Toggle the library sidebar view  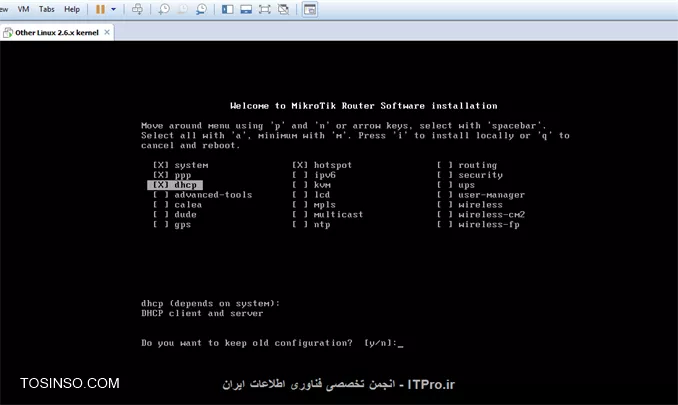[227, 9]
